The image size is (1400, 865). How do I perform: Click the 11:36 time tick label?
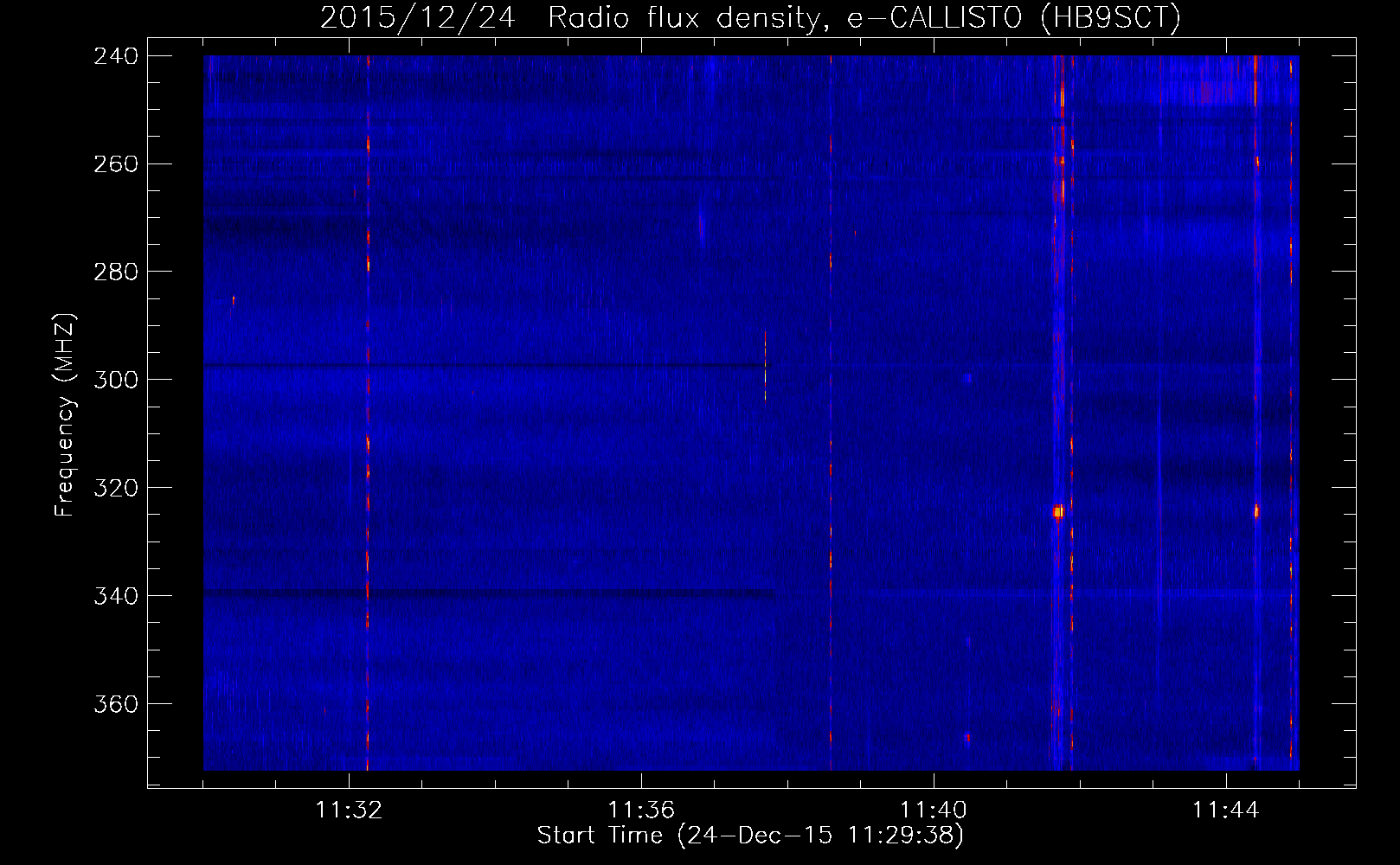pyautogui.click(x=641, y=811)
